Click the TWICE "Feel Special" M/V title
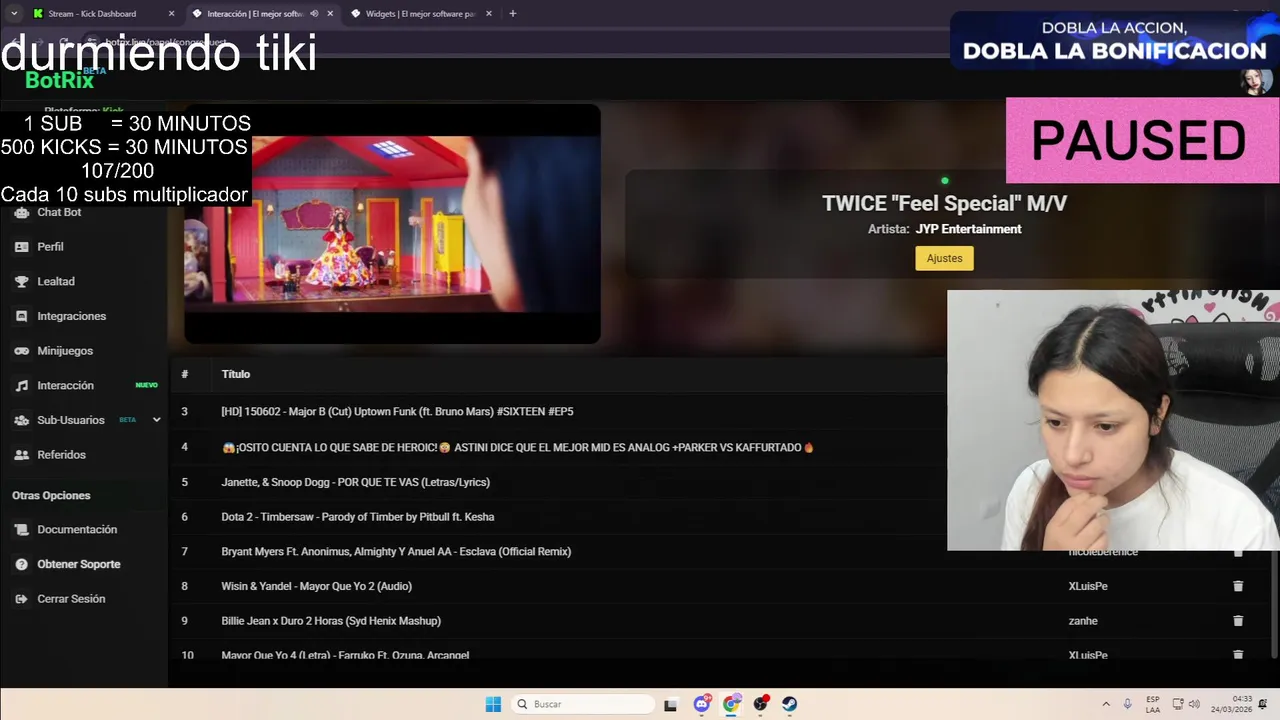Screen dimensions: 1280x720 coord(944,204)
